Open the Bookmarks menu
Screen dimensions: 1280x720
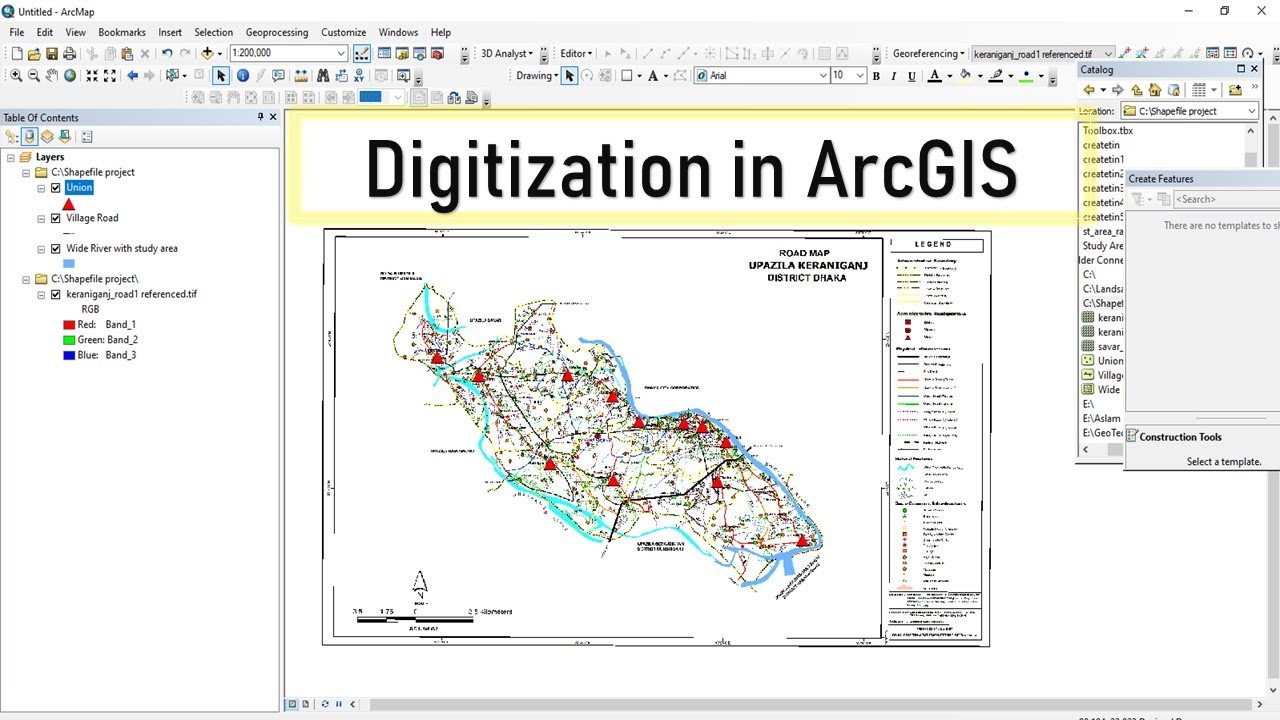(122, 32)
